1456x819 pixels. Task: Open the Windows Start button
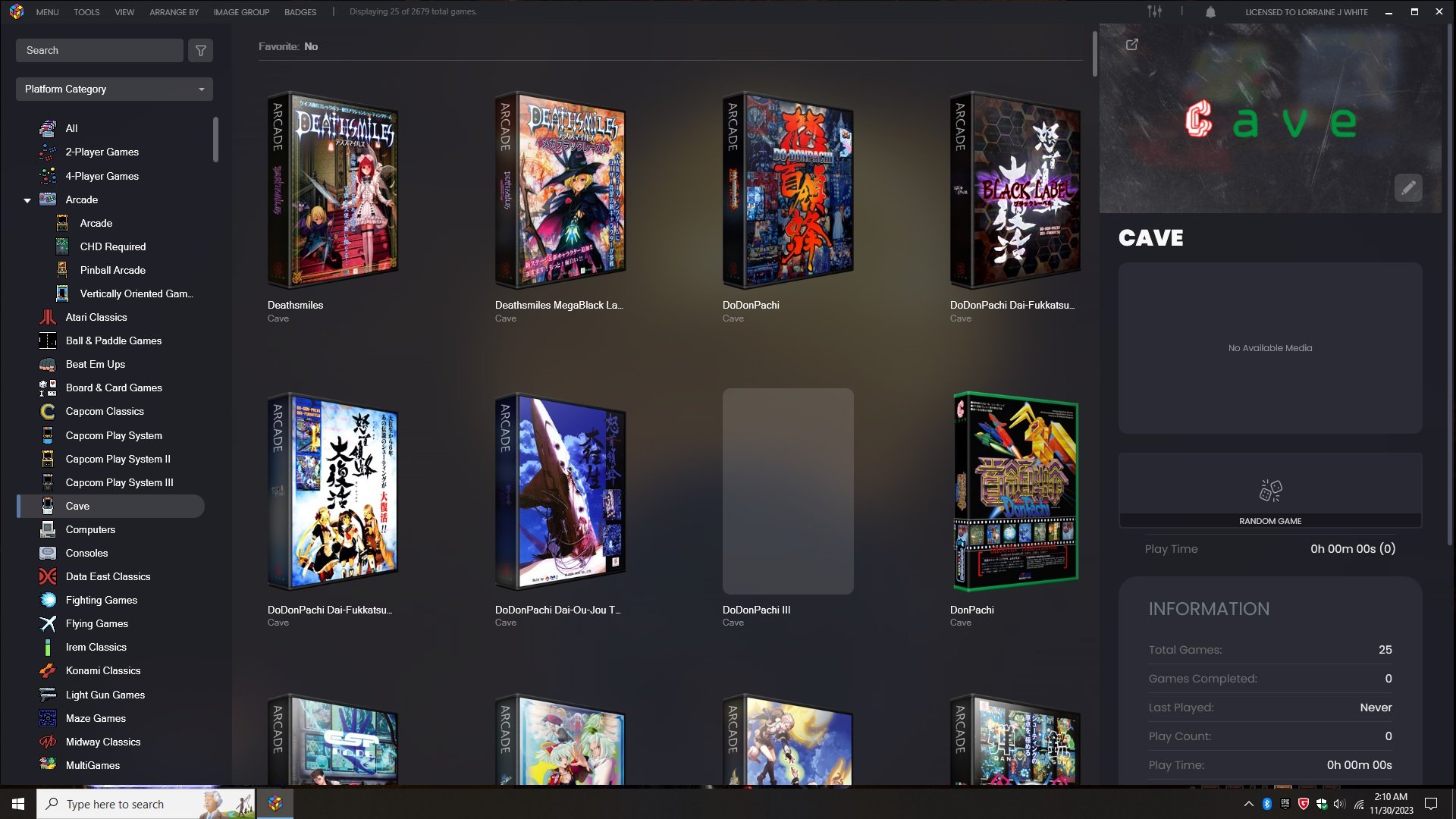click(18, 804)
